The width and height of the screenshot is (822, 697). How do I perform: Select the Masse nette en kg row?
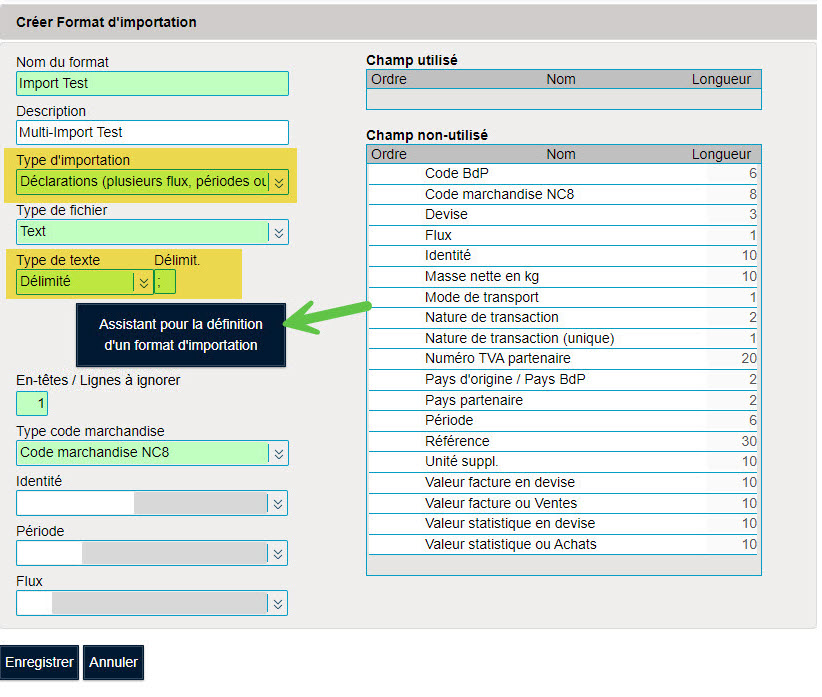click(x=564, y=277)
